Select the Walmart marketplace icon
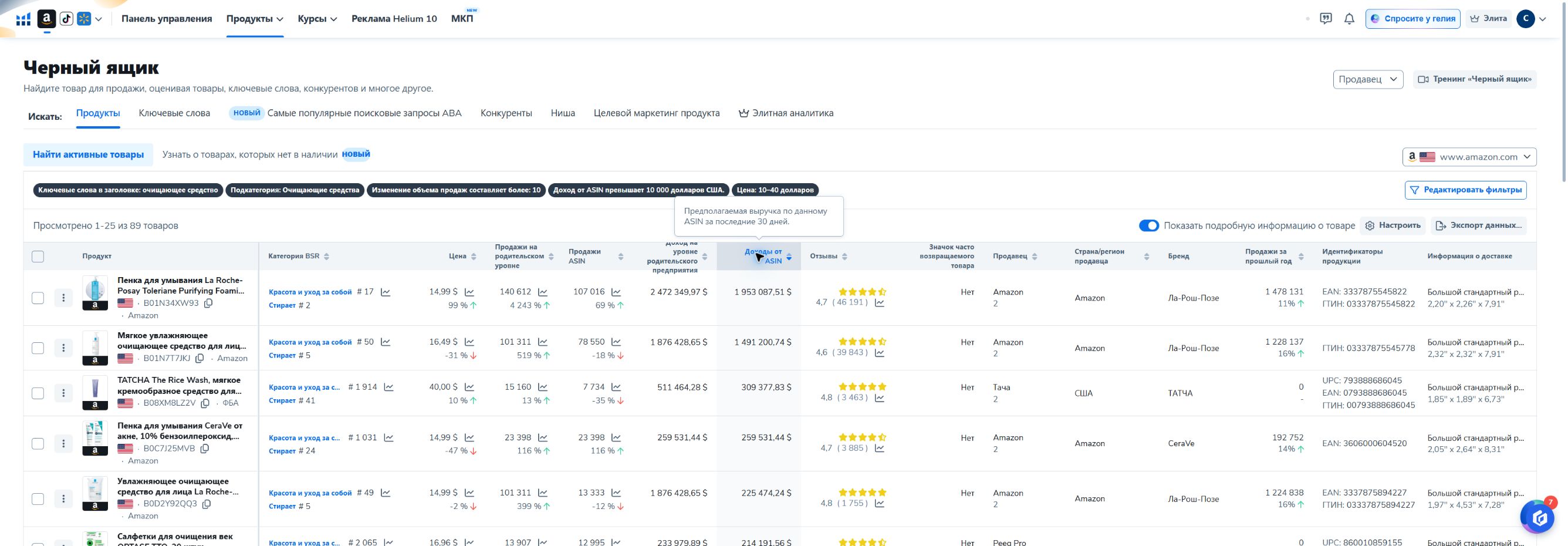 pos(84,19)
